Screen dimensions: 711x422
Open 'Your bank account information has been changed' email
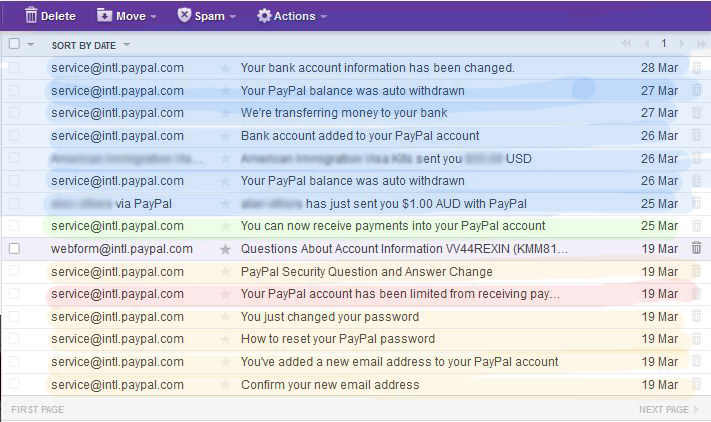[x=377, y=68]
